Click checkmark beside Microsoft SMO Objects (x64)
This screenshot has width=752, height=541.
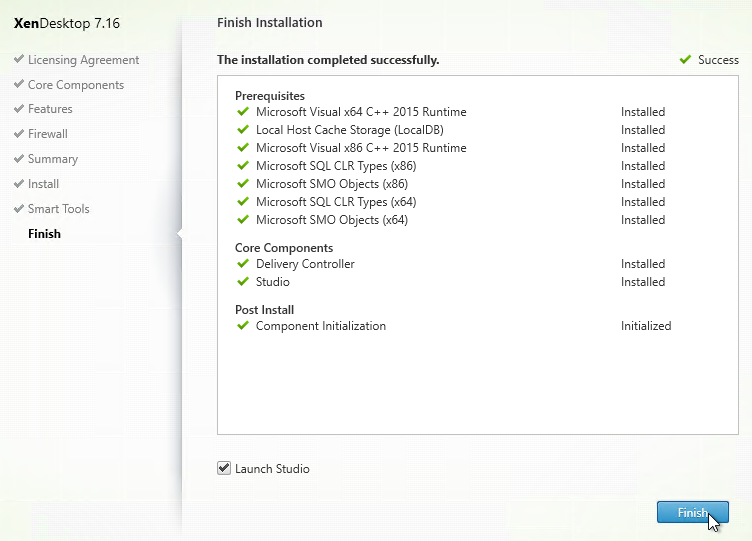pyautogui.click(x=243, y=220)
